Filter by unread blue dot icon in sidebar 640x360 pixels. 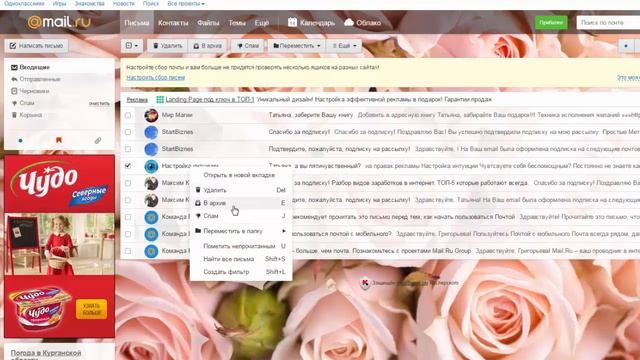pos(20,140)
